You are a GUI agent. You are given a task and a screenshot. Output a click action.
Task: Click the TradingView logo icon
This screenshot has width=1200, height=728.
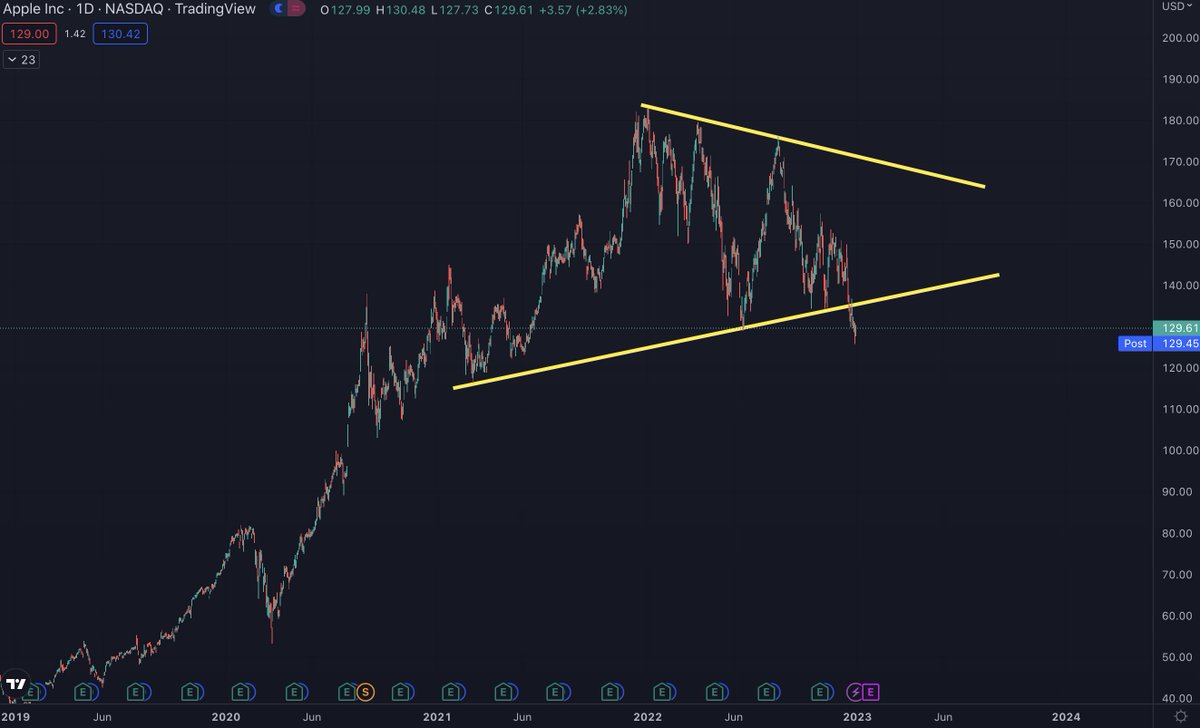(x=15, y=685)
